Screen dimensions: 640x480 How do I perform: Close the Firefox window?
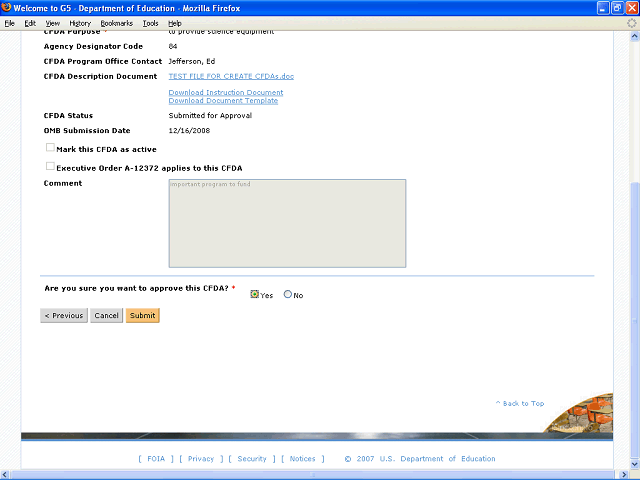[632, 8]
